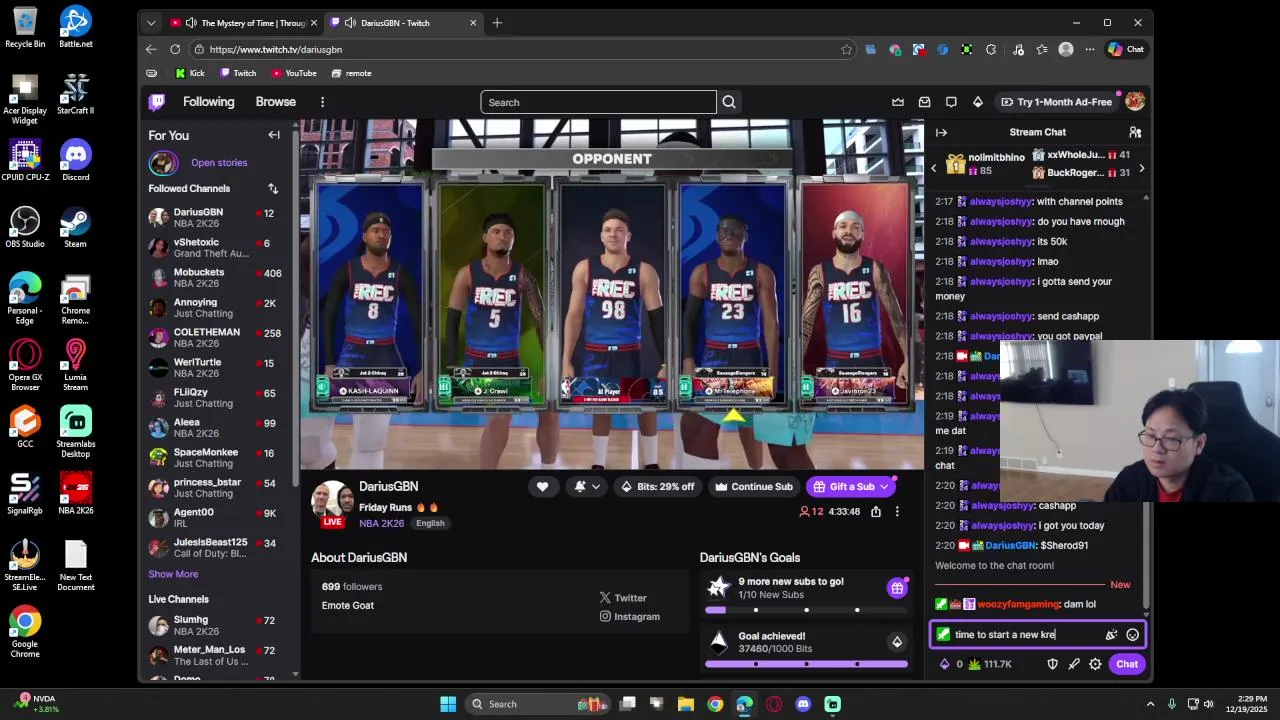The height and width of the screenshot is (720, 1280).
Task: Open the emote picker smiley
Action: pos(1132,635)
